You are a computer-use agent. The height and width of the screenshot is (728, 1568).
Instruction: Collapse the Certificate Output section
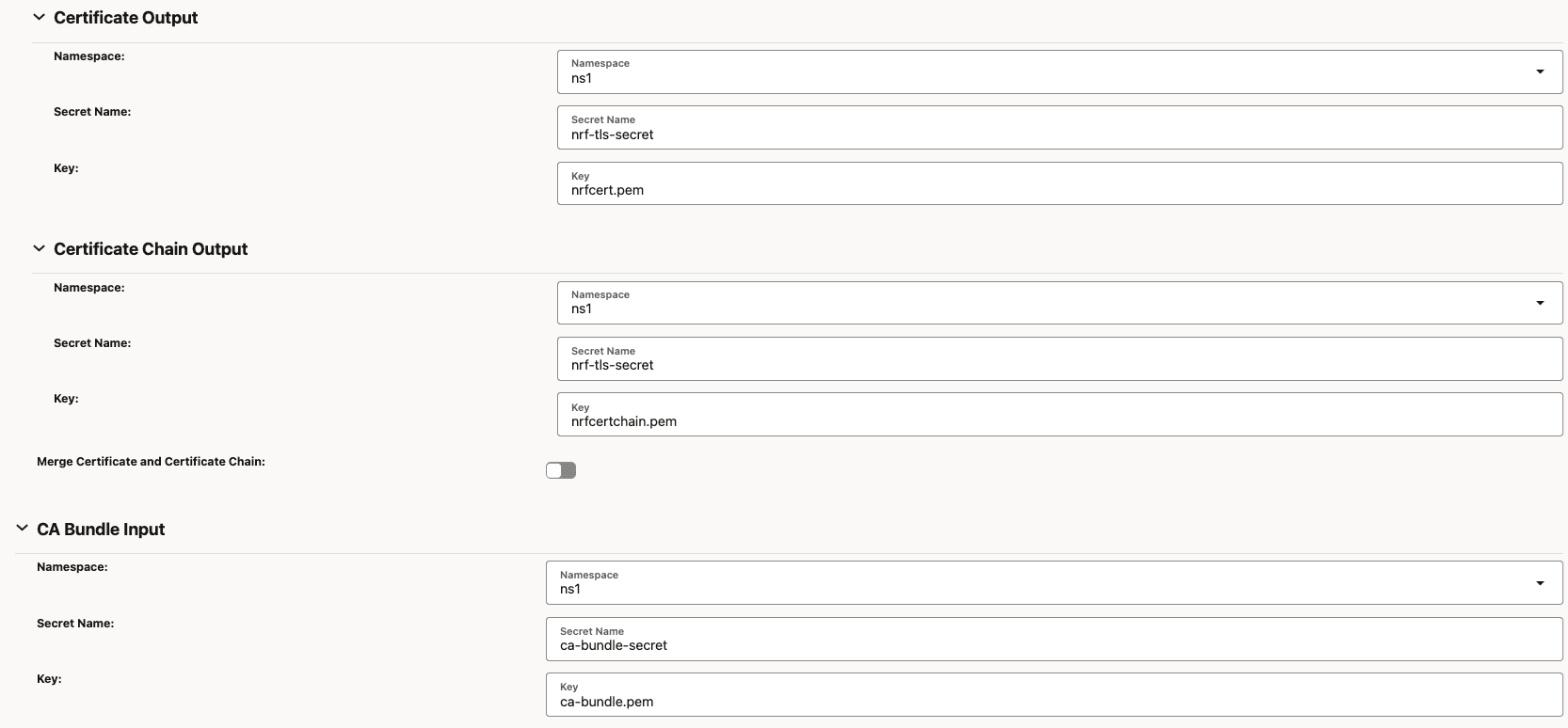(39, 17)
